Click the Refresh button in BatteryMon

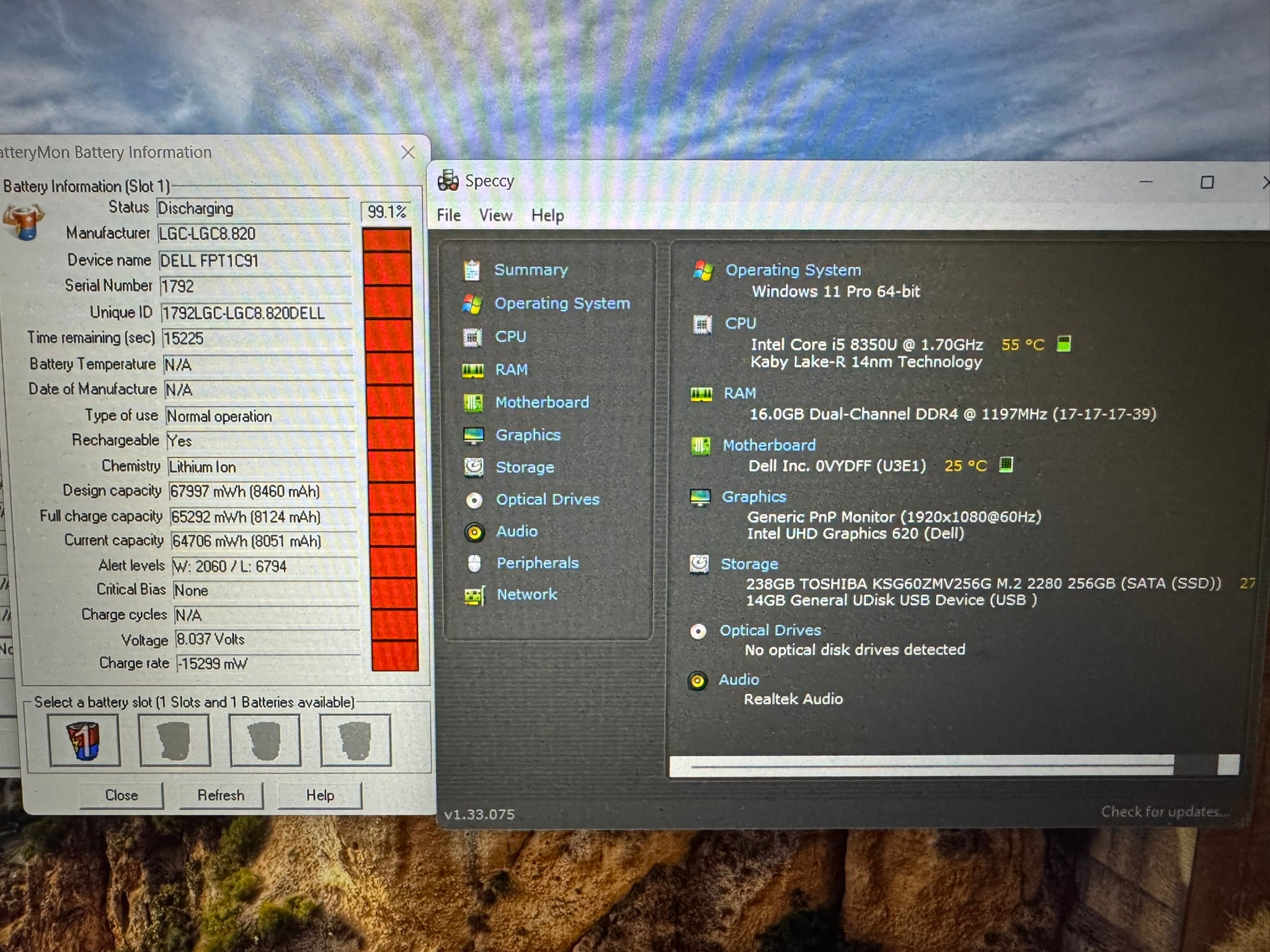click(x=221, y=795)
